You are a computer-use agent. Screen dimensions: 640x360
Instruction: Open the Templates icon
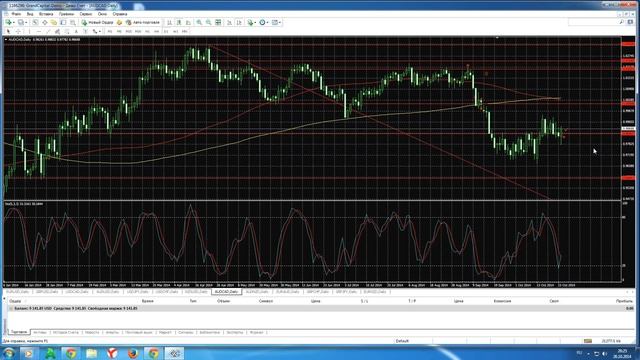click(x=275, y=22)
